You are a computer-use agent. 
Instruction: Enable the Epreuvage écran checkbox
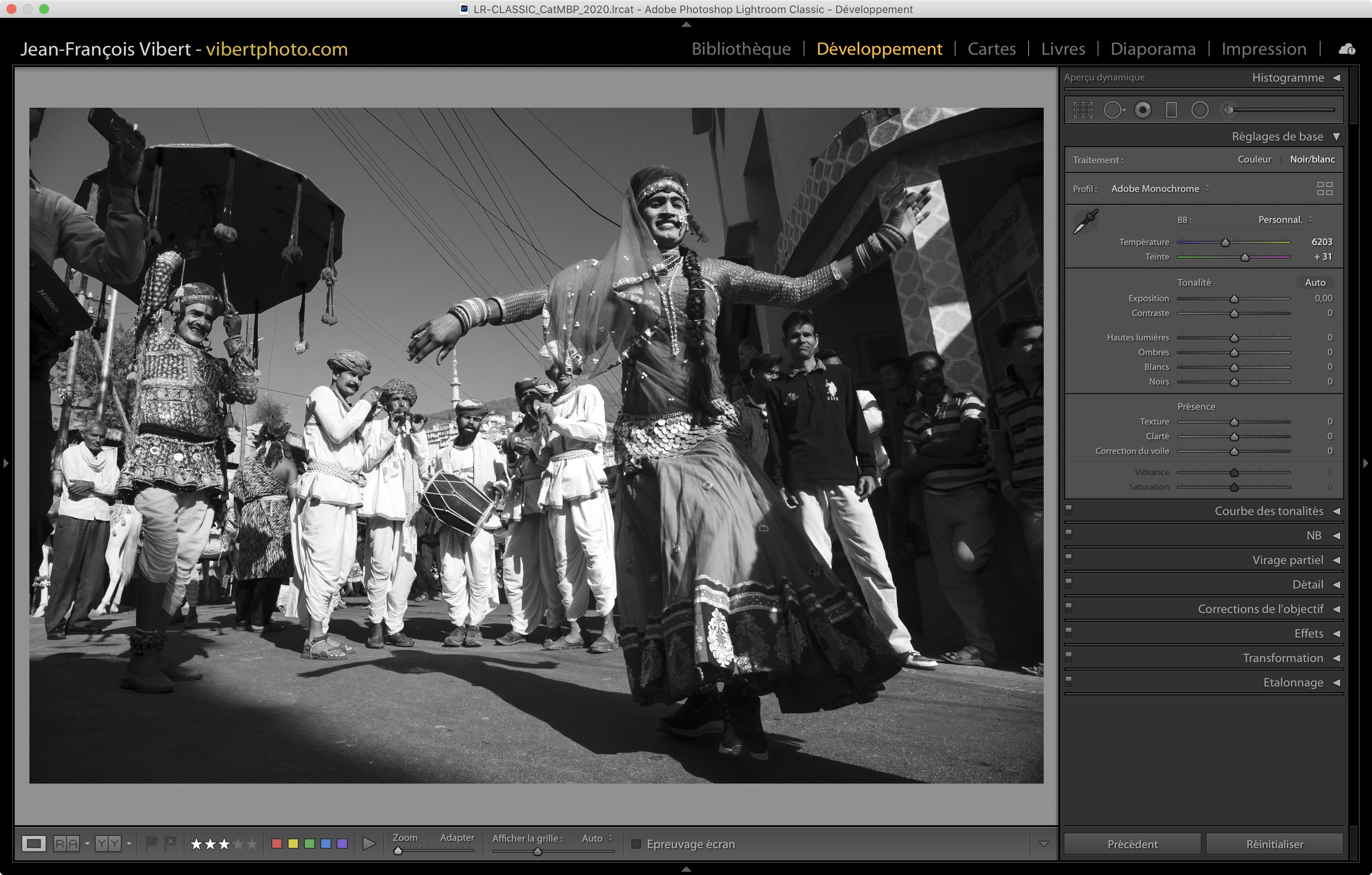(x=637, y=844)
